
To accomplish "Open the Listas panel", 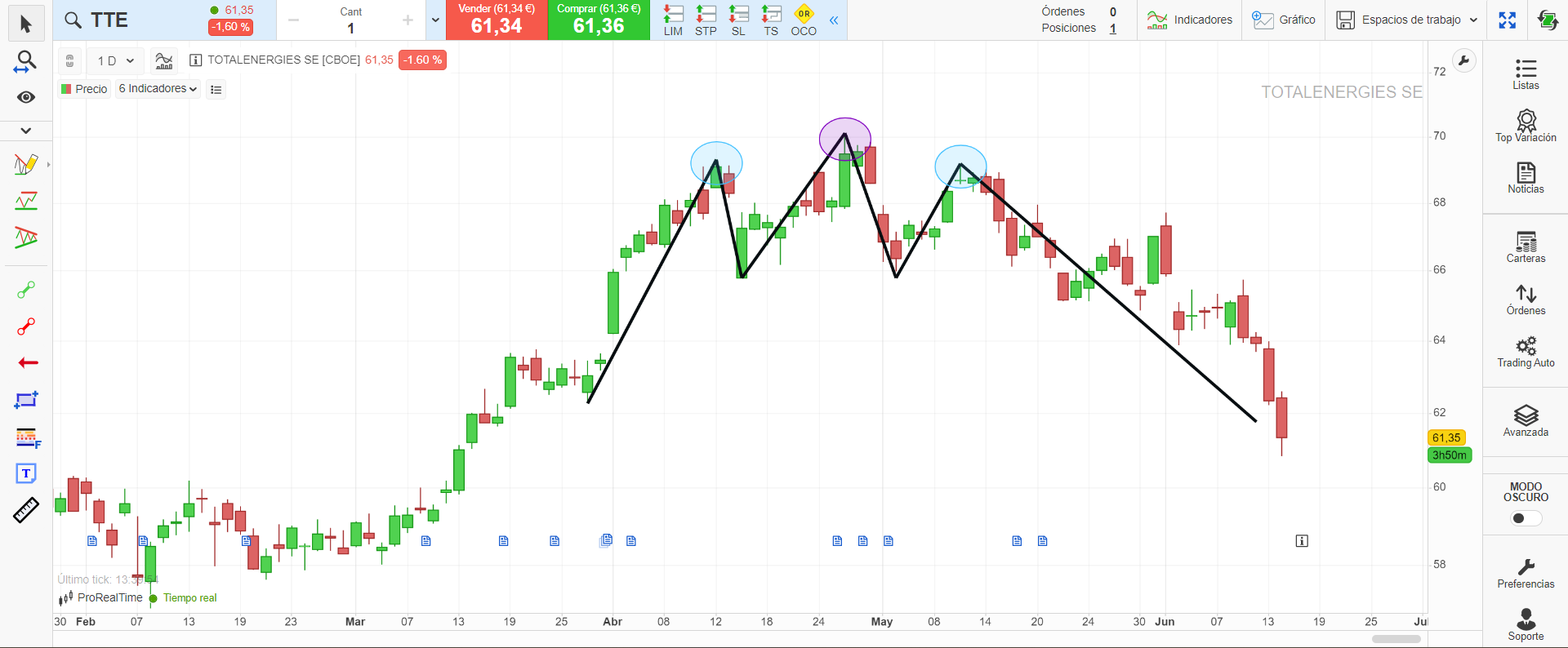I will 1526,74.
